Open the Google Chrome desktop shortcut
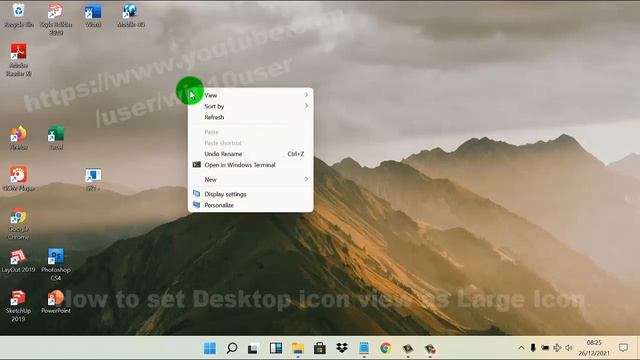 [x=18, y=224]
